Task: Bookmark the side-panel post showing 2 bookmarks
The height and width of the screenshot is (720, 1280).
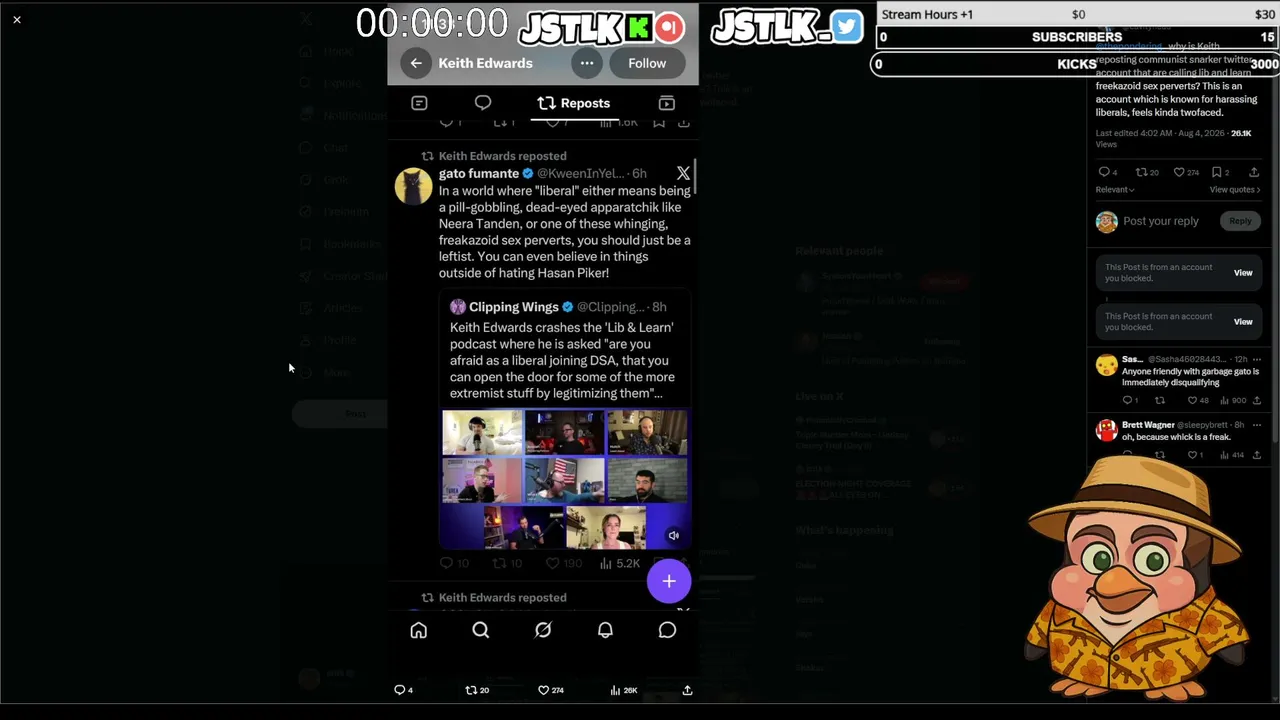Action: click(x=1220, y=172)
